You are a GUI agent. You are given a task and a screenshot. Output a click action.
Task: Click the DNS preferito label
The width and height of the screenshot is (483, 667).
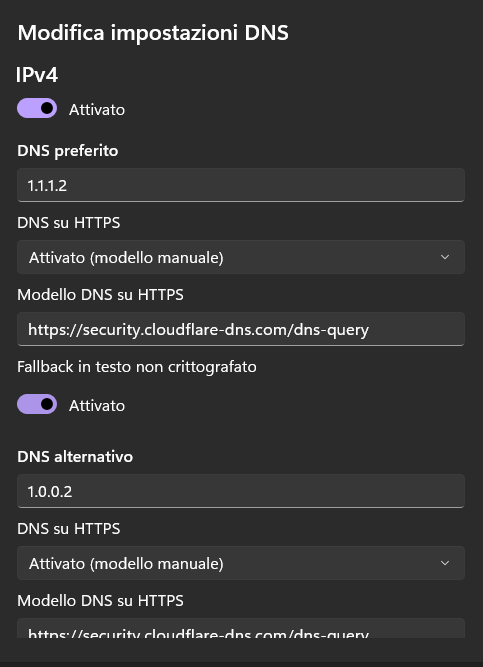(68, 151)
